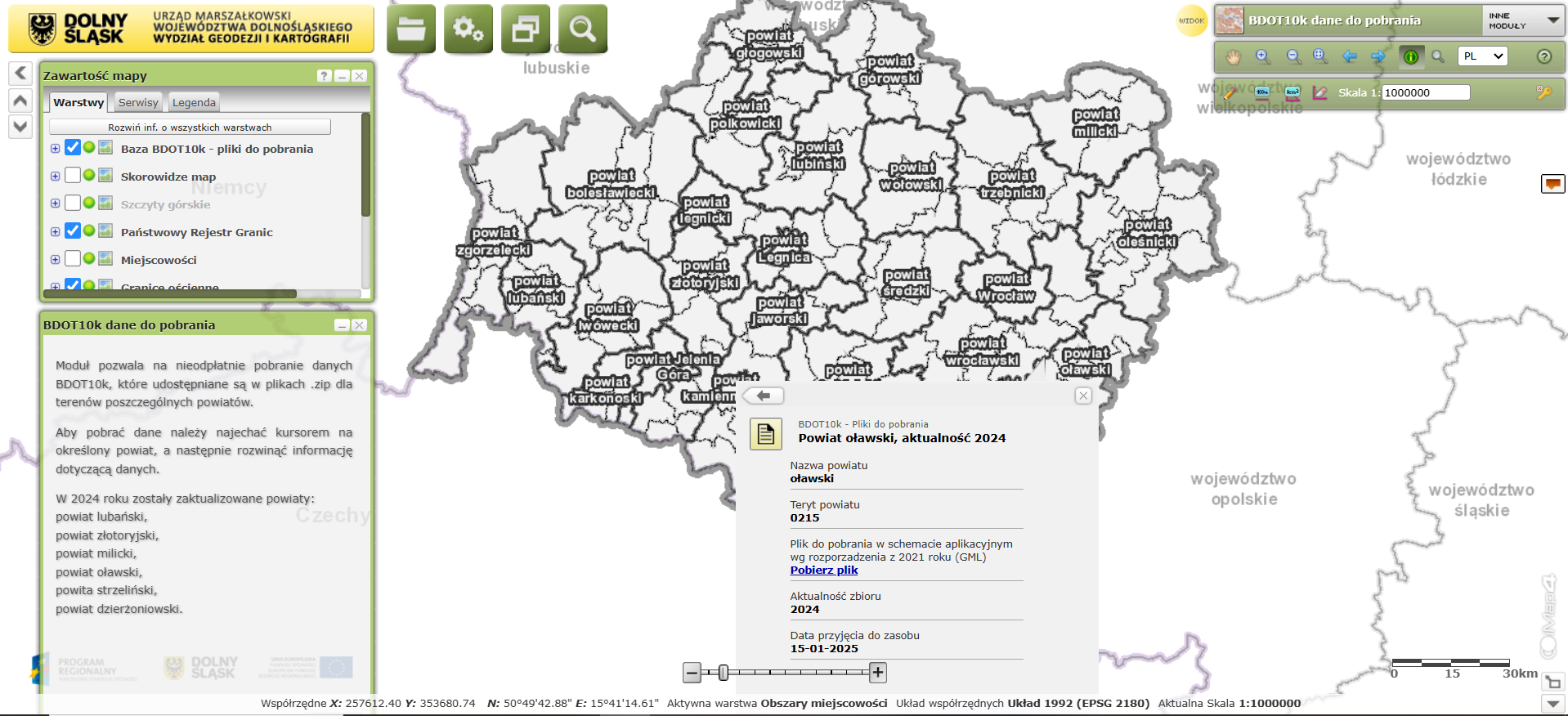Select the measure area km² tool
The width and height of the screenshot is (1568, 716).
pos(1292,92)
